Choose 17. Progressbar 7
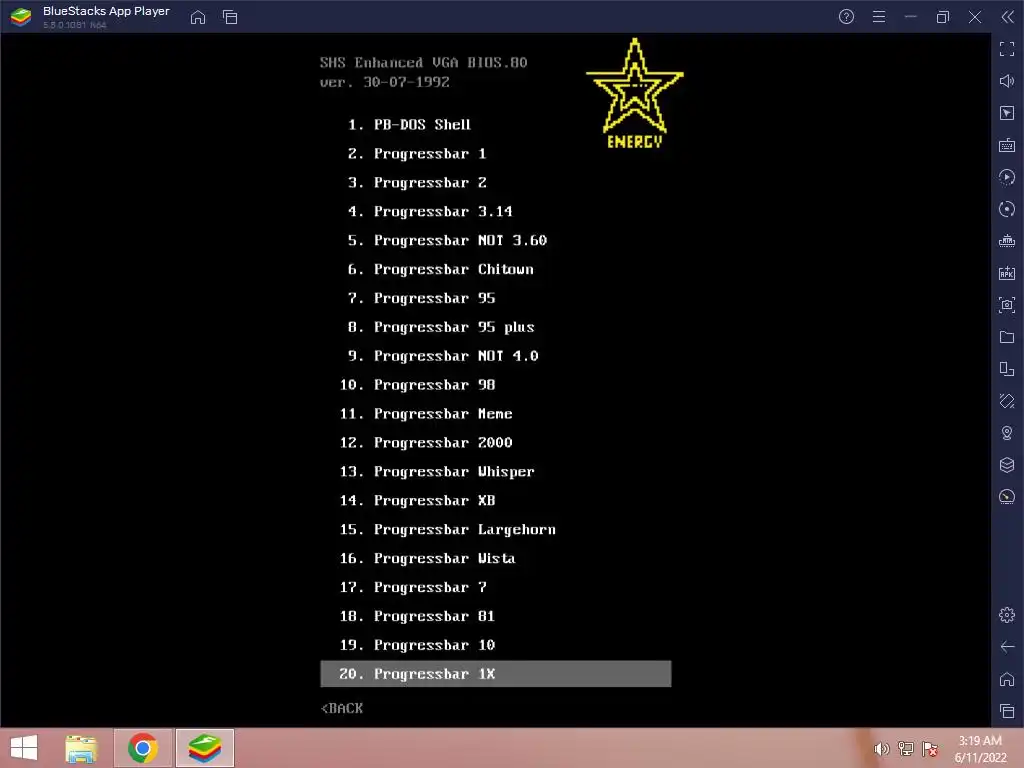 point(413,587)
